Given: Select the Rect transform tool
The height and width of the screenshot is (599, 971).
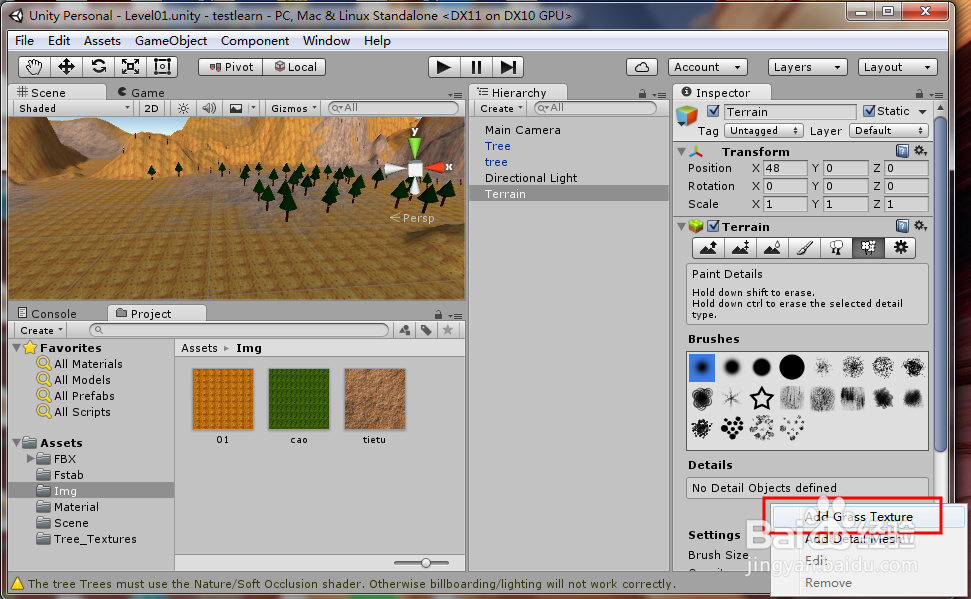Looking at the screenshot, I should 162,67.
